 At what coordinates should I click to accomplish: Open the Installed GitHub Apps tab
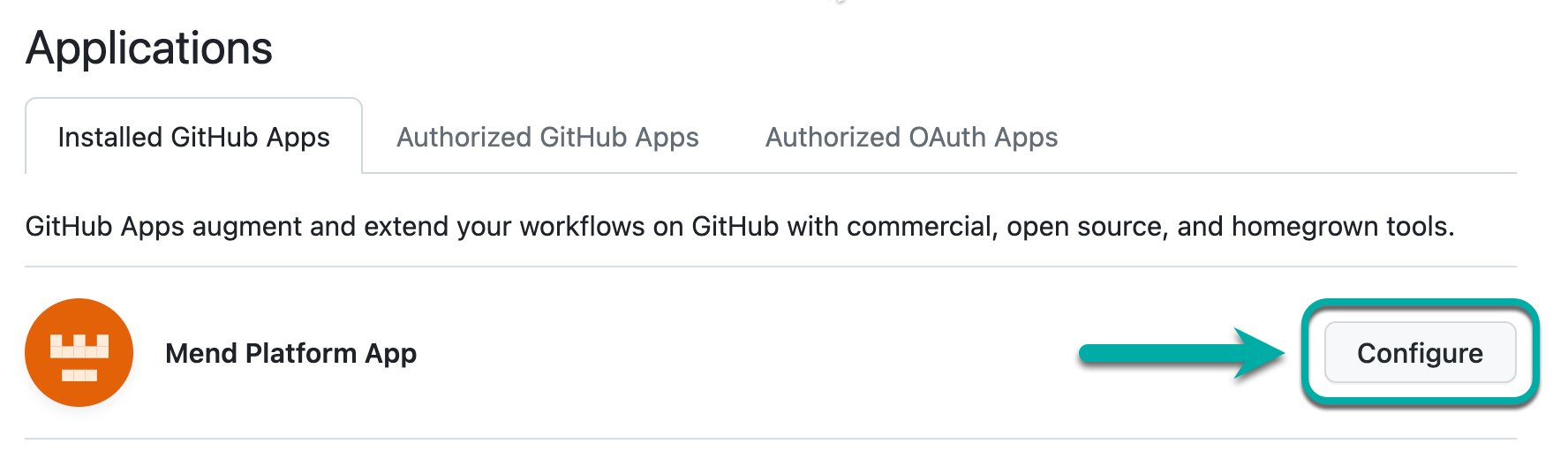(x=193, y=138)
